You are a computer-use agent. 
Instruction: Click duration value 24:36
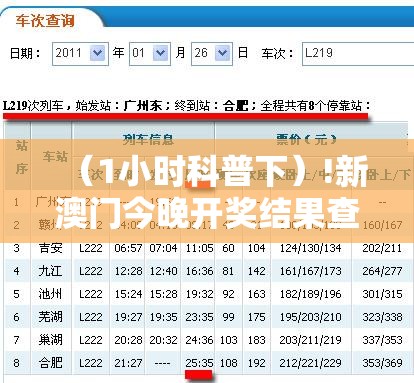click(x=199, y=340)
